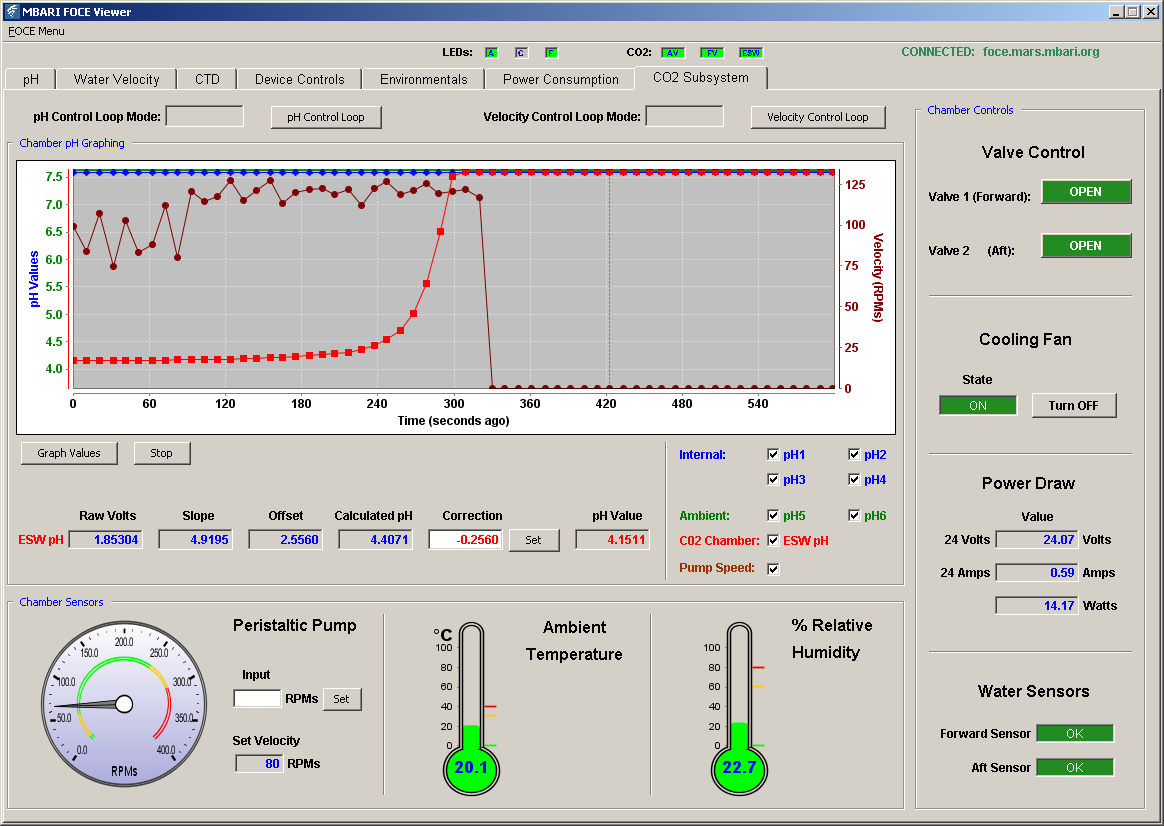The height and width of the screenshot is (826, 1164).
Task: Click the CO2 FV status indicator
Action: pos(712,53)
